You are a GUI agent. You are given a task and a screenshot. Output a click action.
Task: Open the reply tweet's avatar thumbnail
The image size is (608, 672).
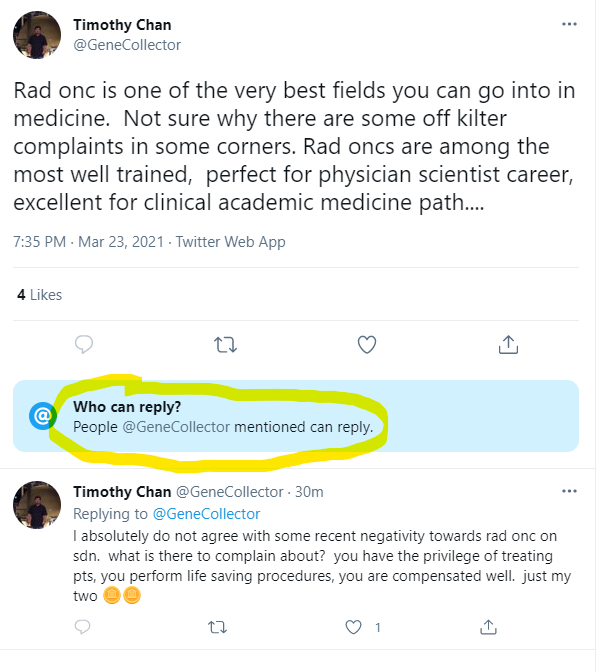[37, 504]
